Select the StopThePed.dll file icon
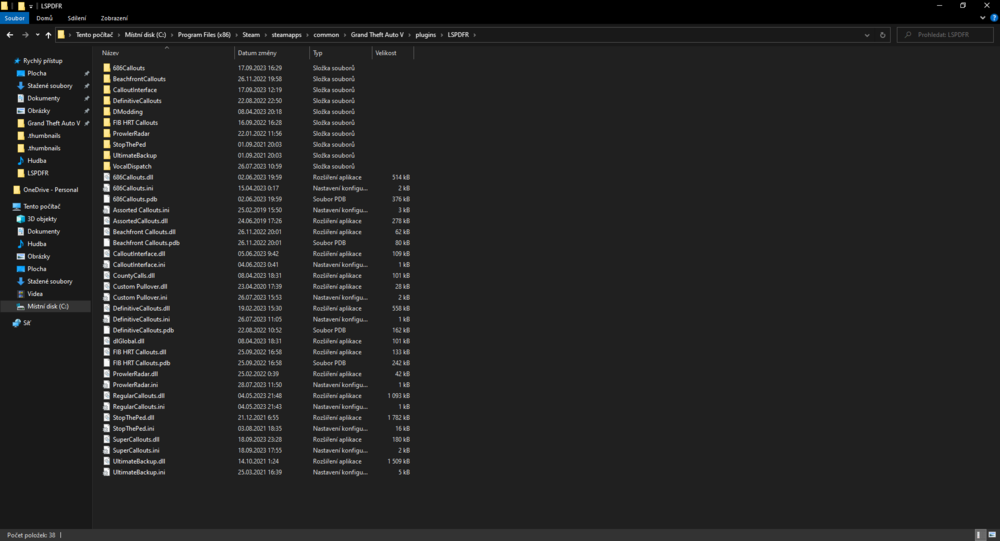The width and height of the screenshot is (1000, 541). pos(106,417)
